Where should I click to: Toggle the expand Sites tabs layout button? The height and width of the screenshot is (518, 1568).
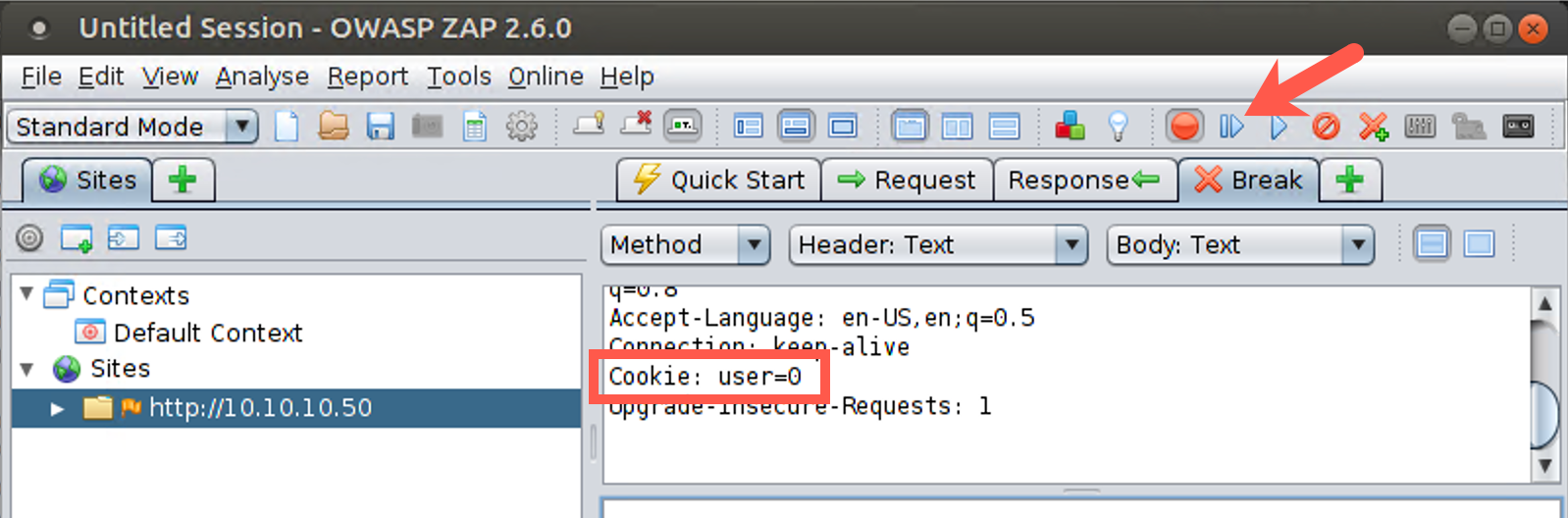tap(748, 127)
